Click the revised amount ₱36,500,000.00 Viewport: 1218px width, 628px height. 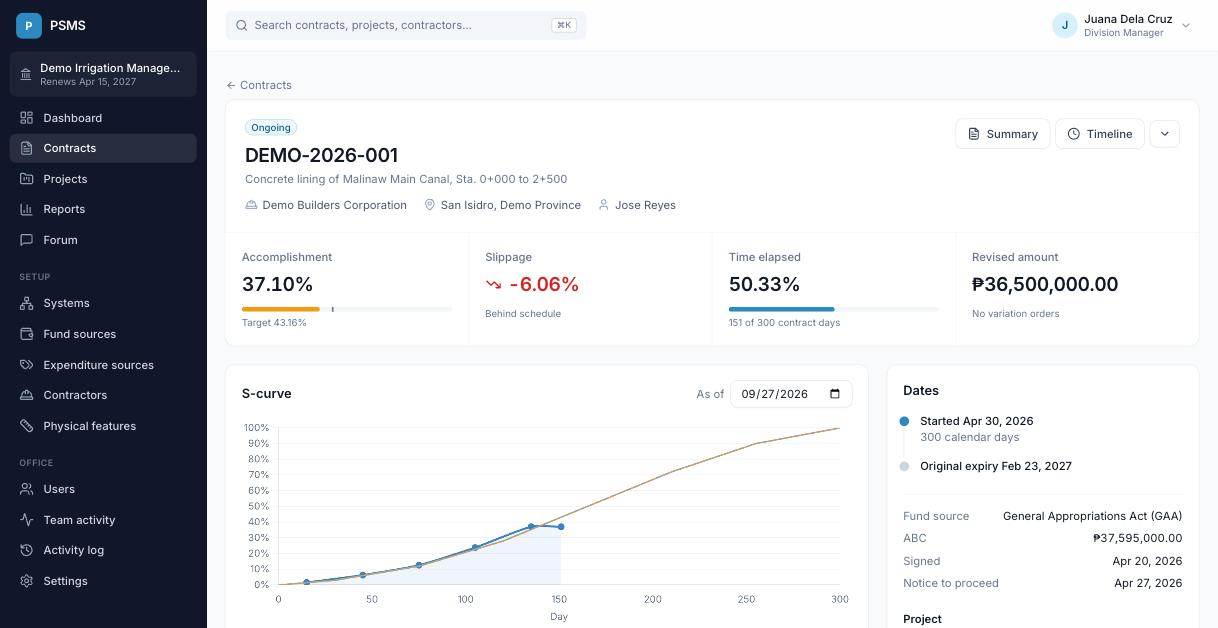tap(1045, 284)
